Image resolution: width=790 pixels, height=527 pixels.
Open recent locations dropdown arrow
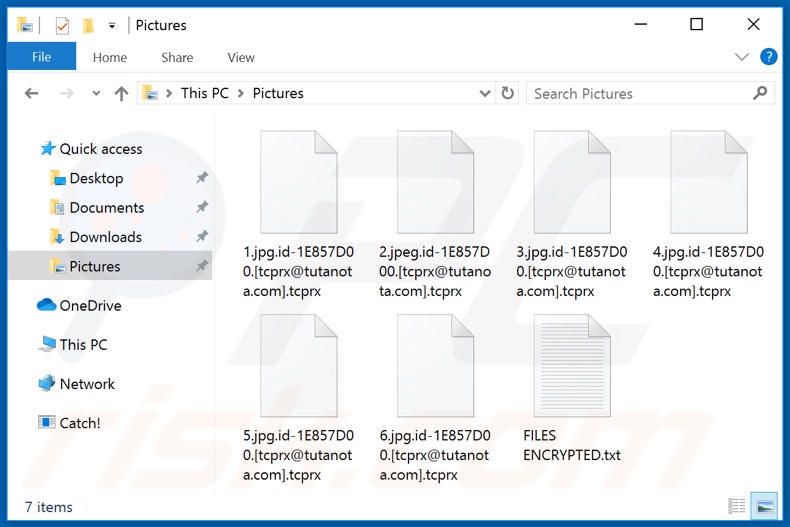[96, 93]
